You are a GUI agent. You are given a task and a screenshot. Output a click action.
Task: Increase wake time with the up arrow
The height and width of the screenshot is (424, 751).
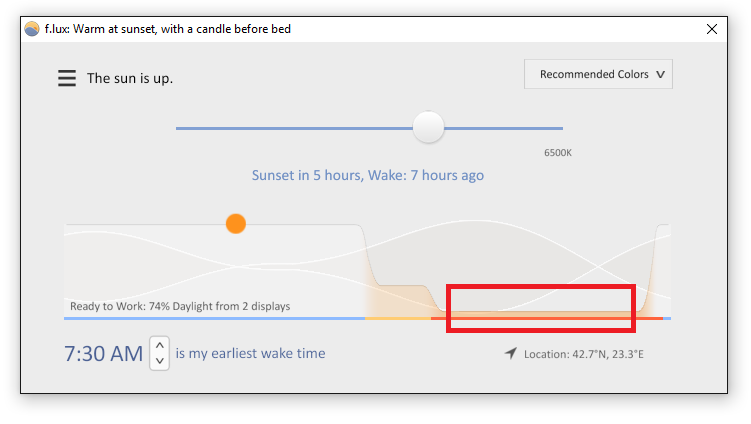pyautogui.click(x=159, y=345)
